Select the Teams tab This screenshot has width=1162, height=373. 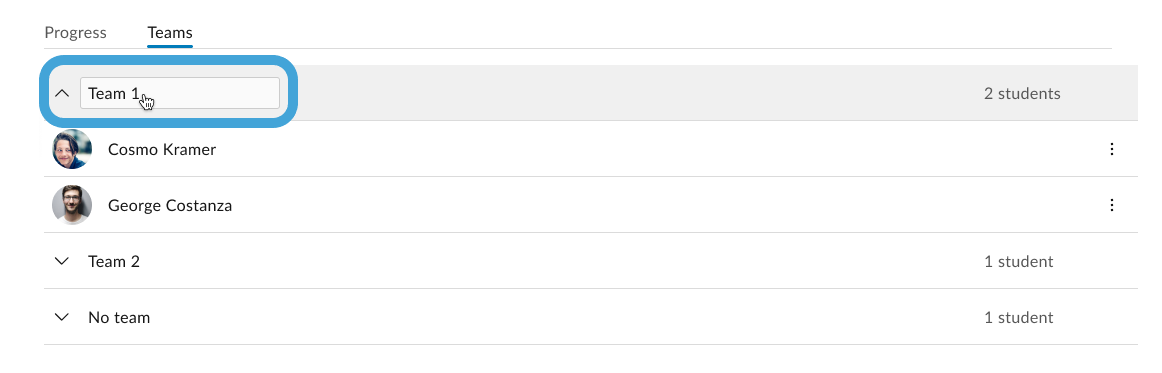(x=170, y=33)
